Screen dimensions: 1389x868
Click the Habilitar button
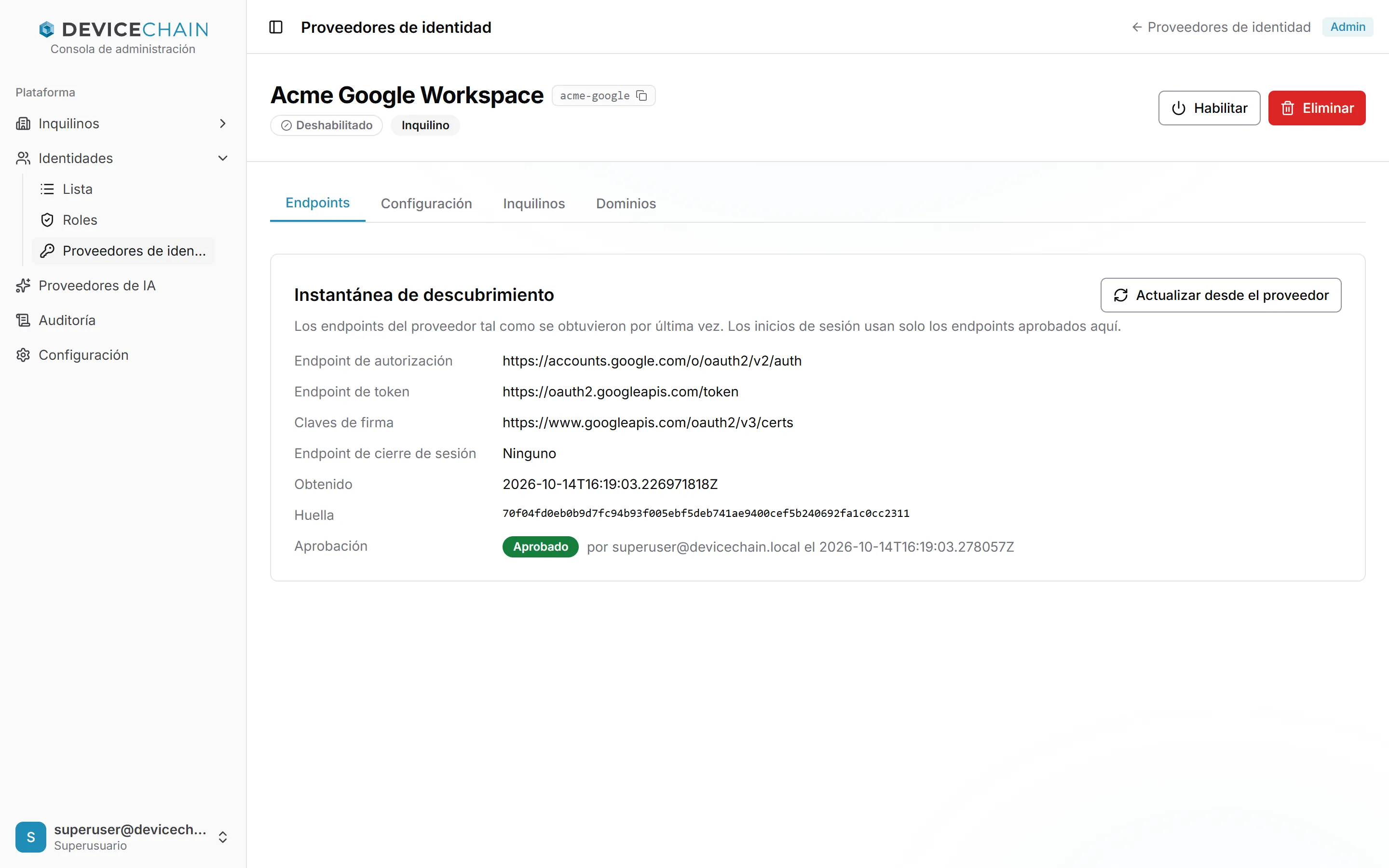1209,108
